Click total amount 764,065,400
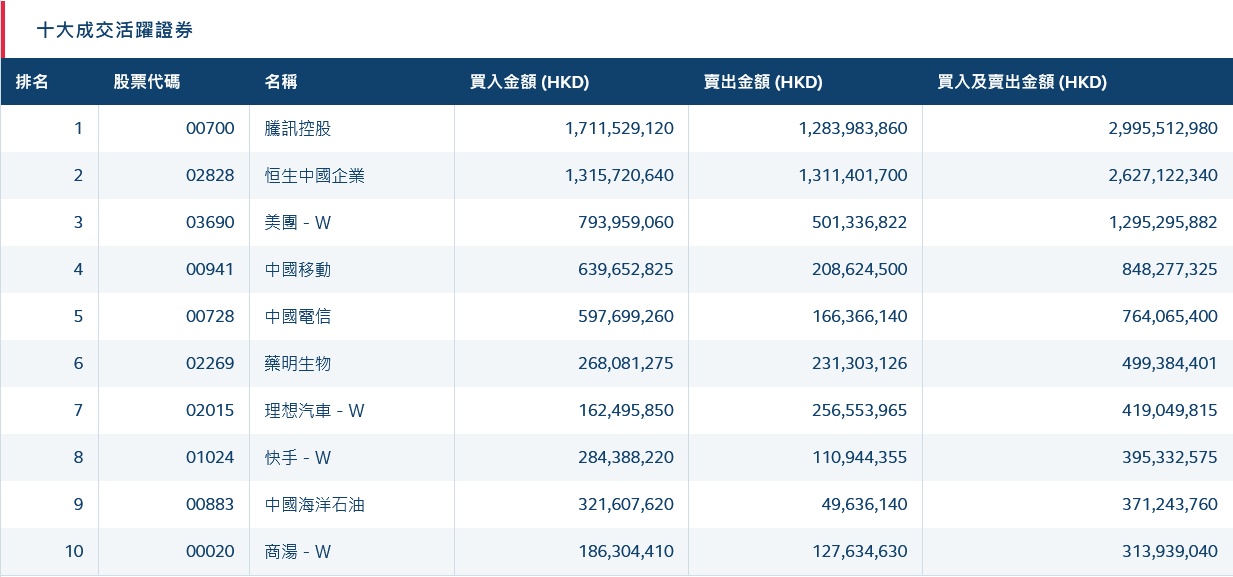 point(1170,316)
